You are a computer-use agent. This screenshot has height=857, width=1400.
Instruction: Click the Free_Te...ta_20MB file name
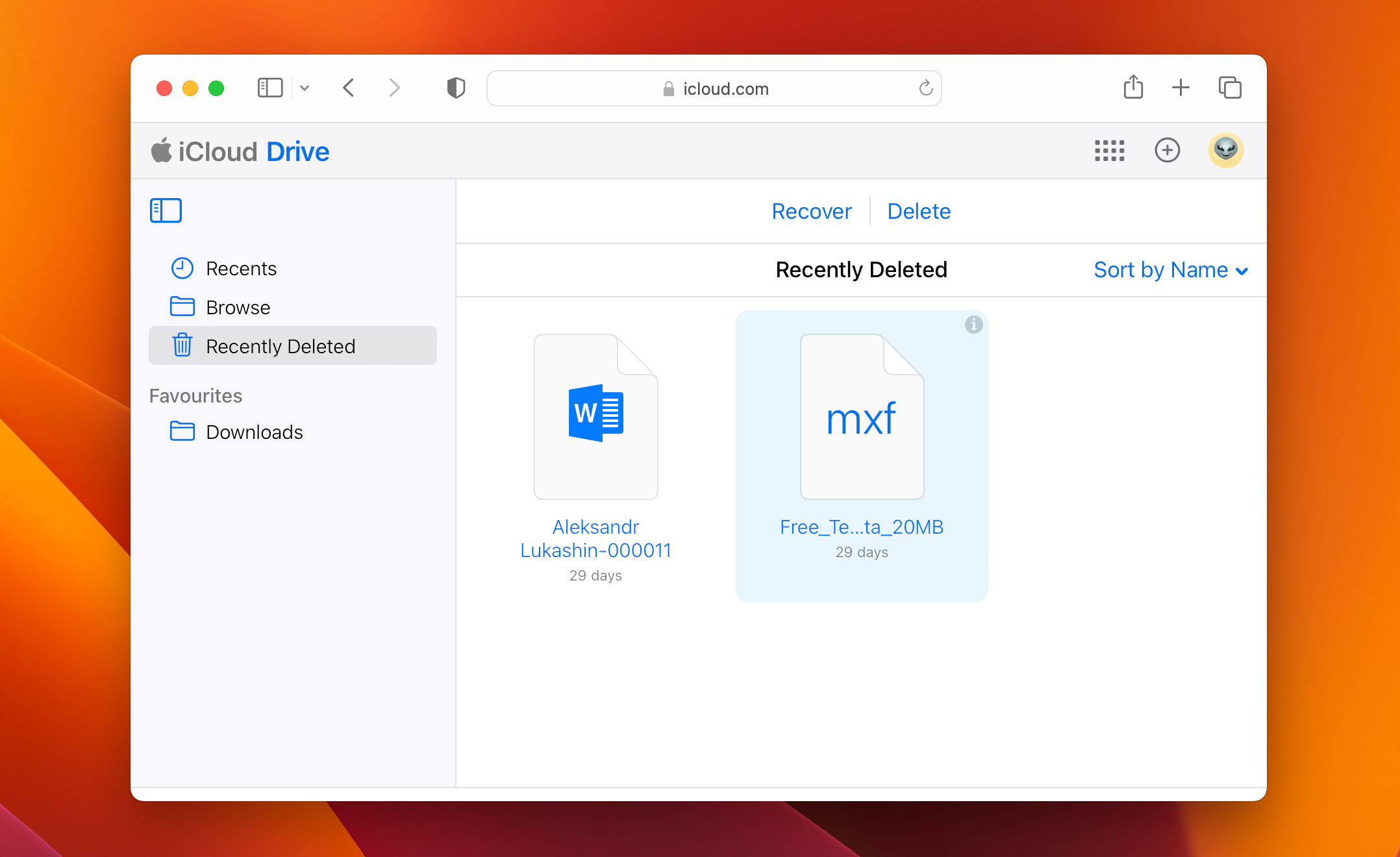(x=862, y=527)
